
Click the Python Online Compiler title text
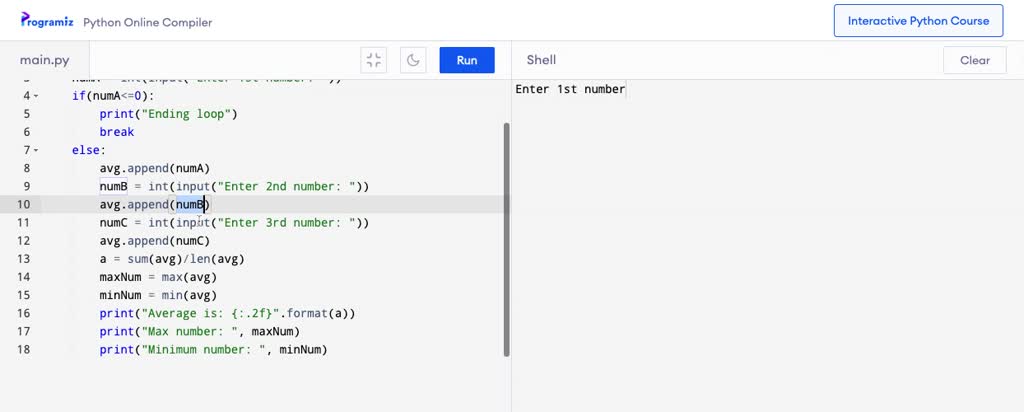click(148, 22)
